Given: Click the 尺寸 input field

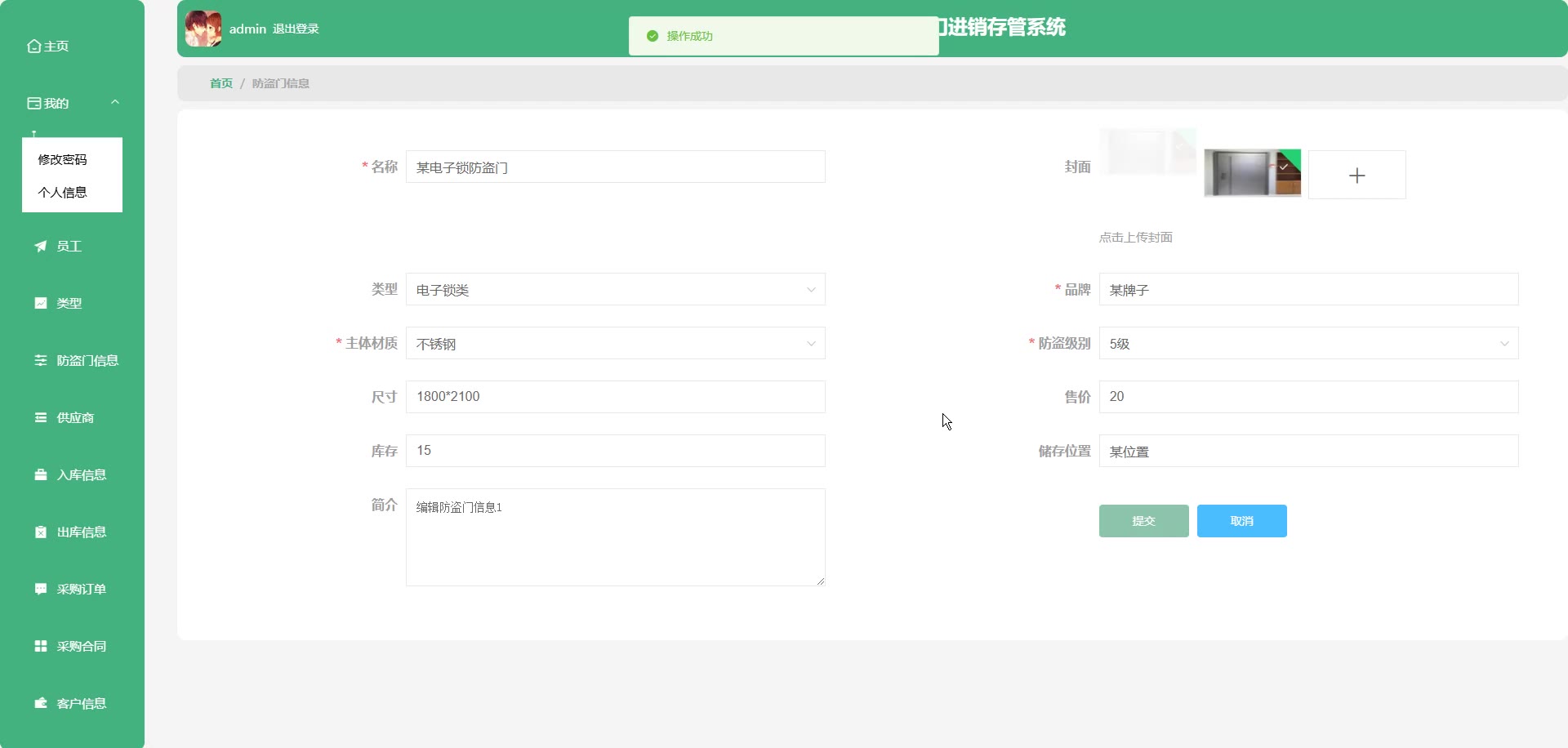Looking at the screenshot, I should [x=616, y=397].
